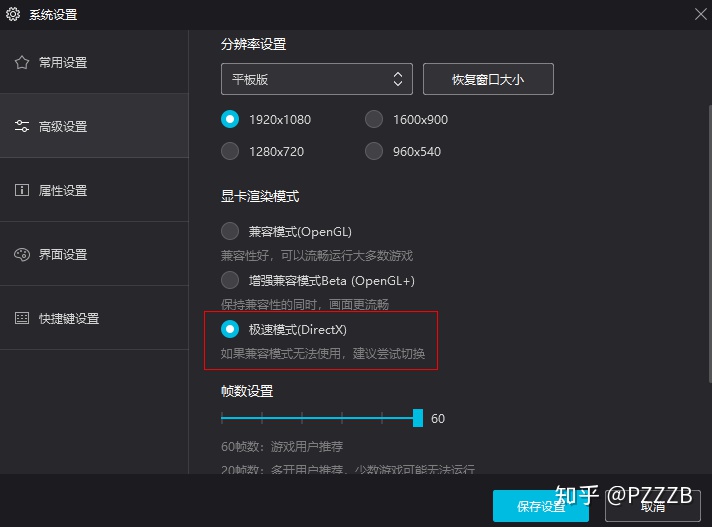Open the 属性设置 tab
Screen dimensions: 712x527
click(x=94, y=190)
